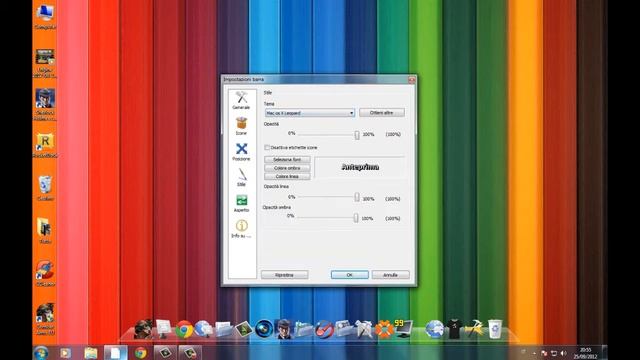This screenshot has width=640, height=360.
Task: Click the hammer tools icon in dock
Action: [475, 329]
